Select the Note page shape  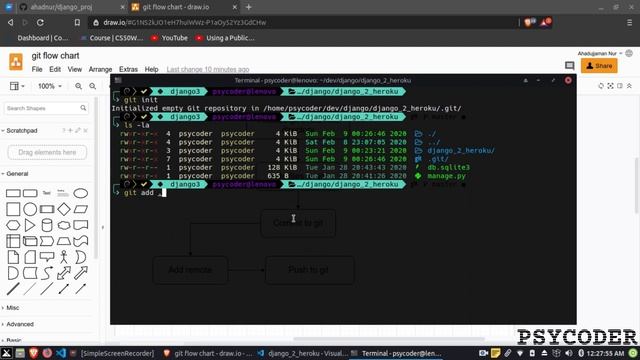[x=13, y=257]
